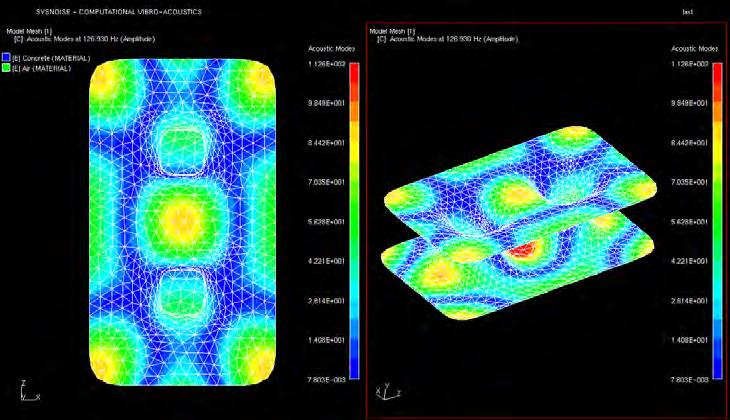
Task: Click the central yellow antinode in the left mesh
Action: 182,222
